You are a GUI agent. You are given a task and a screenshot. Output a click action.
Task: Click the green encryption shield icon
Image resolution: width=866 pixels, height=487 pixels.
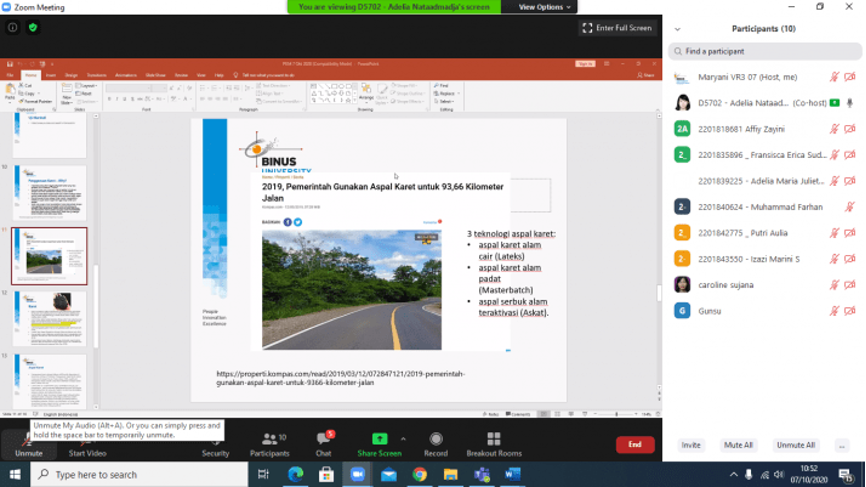pos(32,27)
